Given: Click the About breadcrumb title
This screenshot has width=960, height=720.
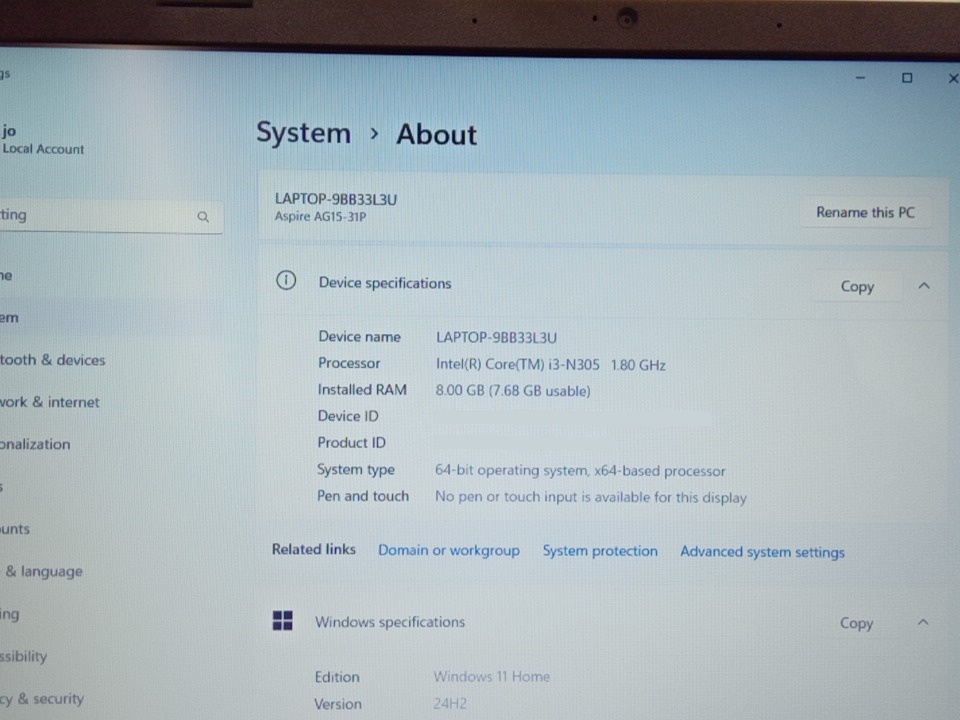Looking at the screenshot, I should pos(437,135).
